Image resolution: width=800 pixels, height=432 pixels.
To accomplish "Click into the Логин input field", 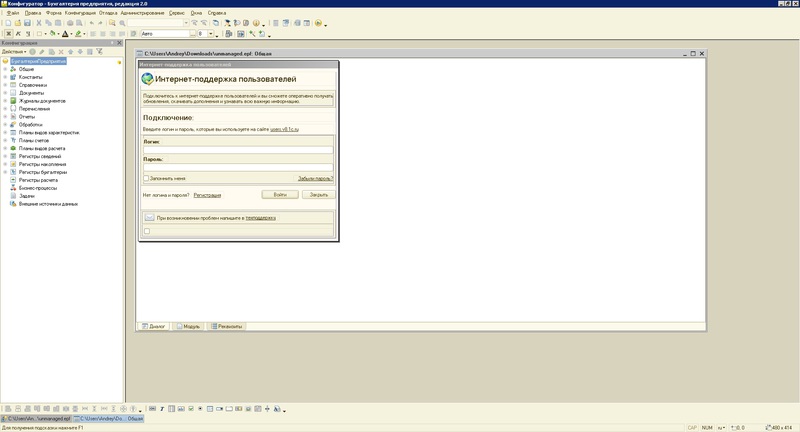I will point(238,149).
